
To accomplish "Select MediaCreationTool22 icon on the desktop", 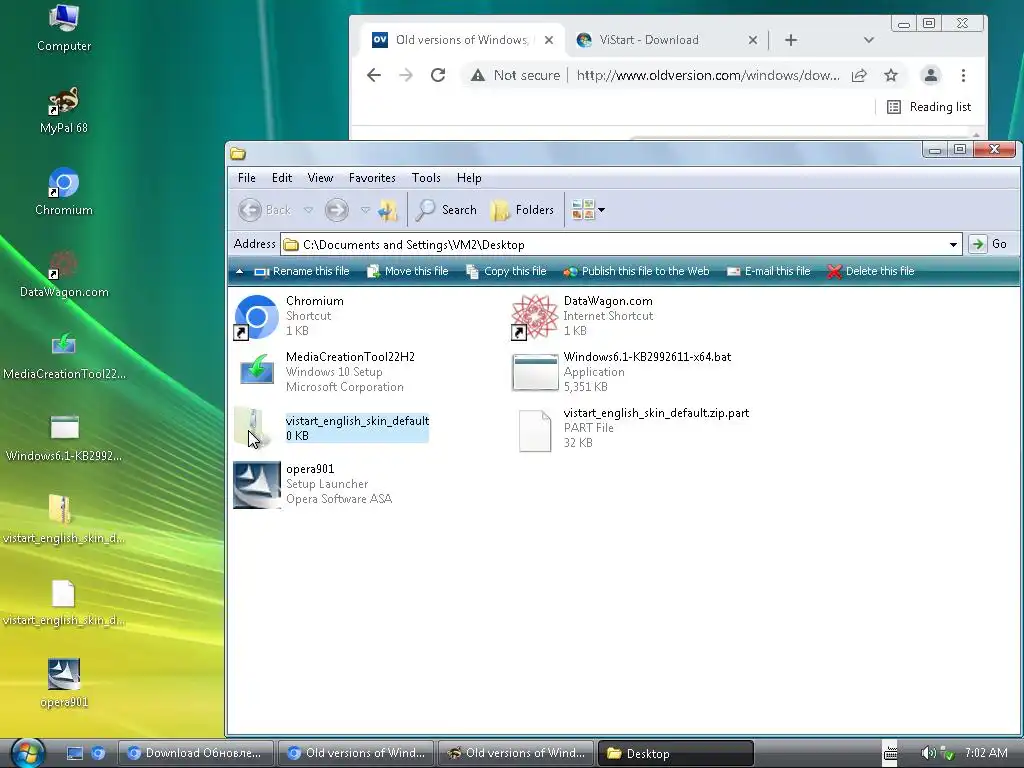I will [x=64, y=356].
